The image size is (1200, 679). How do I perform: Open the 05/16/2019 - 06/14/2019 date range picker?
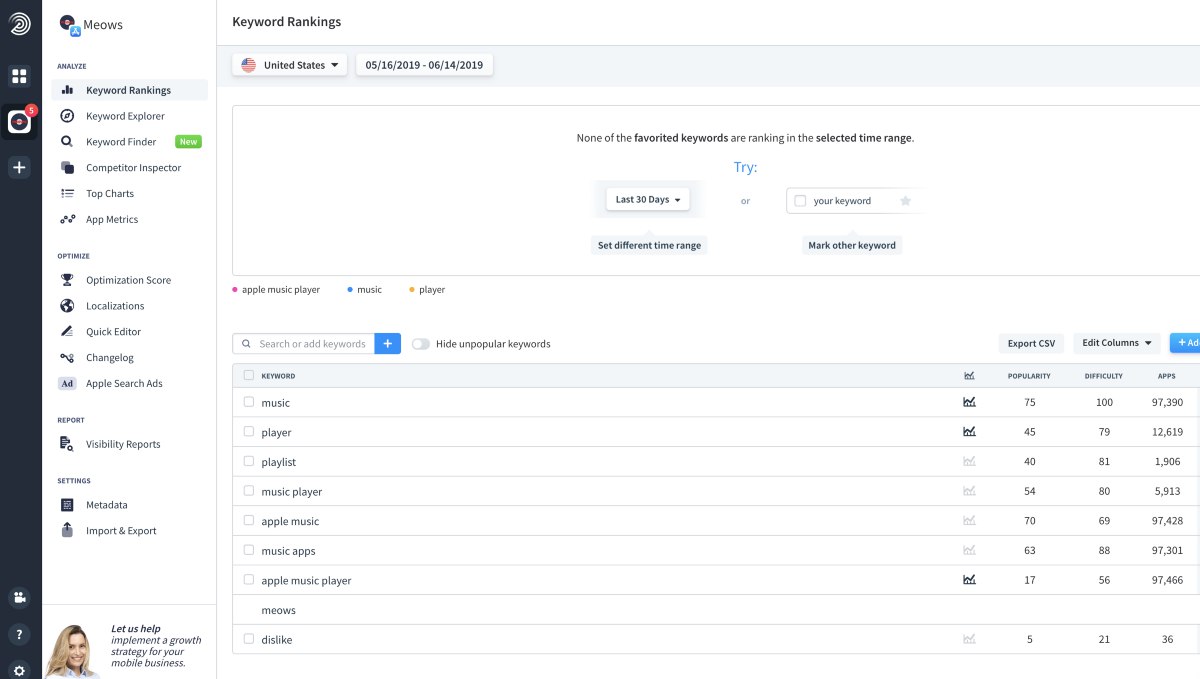[x=424, y=65]
